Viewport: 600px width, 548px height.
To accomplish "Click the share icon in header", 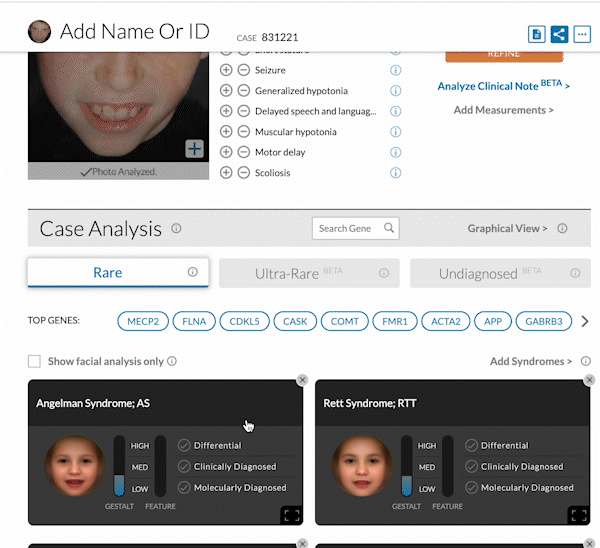I will 560,35.
